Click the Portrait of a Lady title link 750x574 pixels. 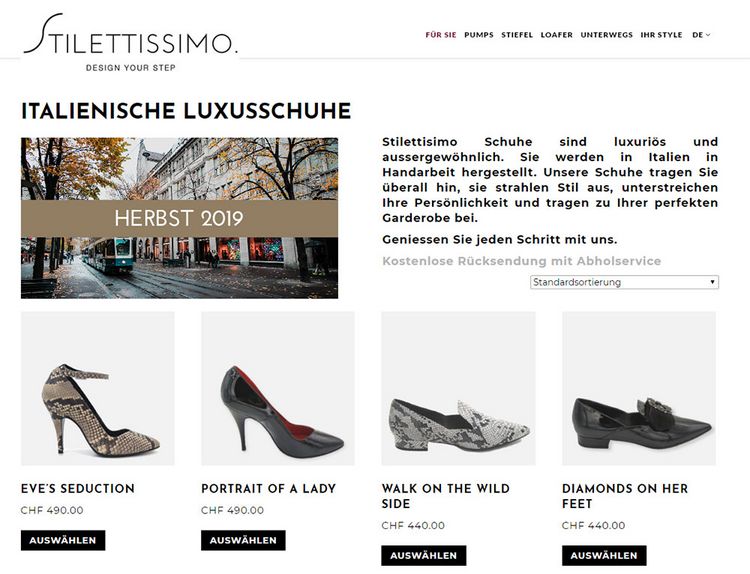(269, 488)
